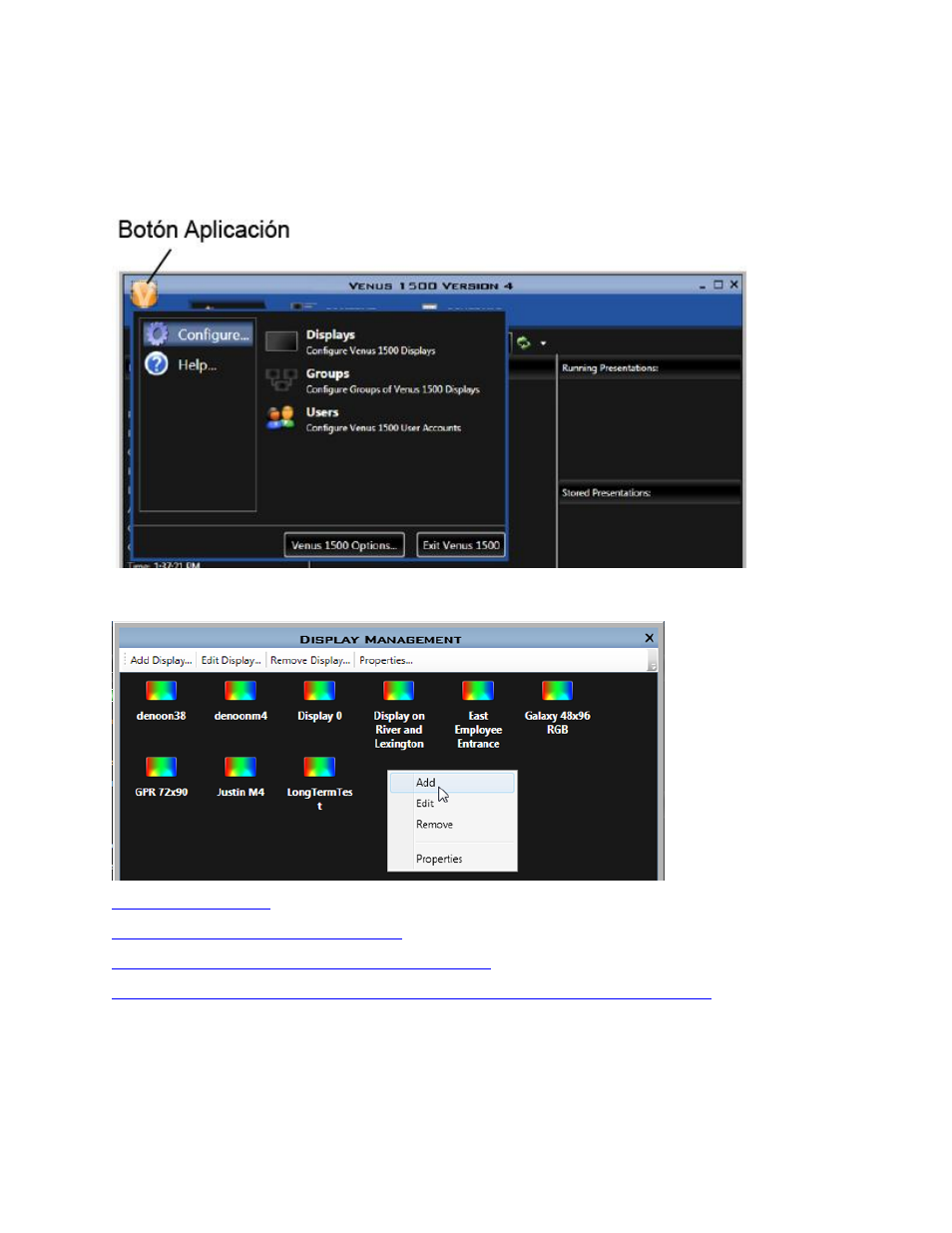This screenshot has height=1233, width=952.
Task: Maximize the Venus 1500 window
Action: [717, 285]
